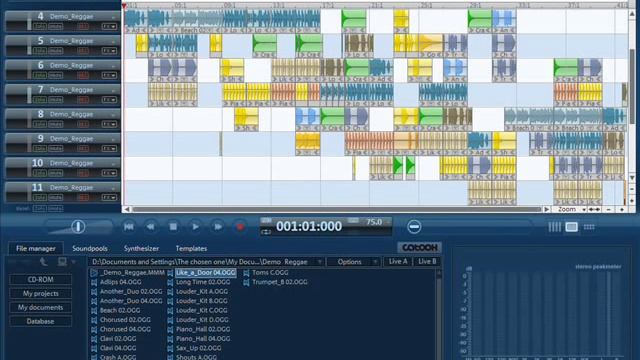Select the Piano_Hall 02.OGG file
The width and height of the screenshot is (640, 360).
tap(203, 329)
